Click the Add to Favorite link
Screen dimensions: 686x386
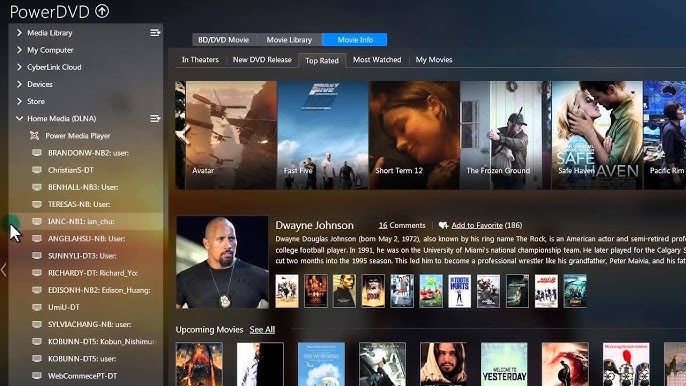coord(477,225)
